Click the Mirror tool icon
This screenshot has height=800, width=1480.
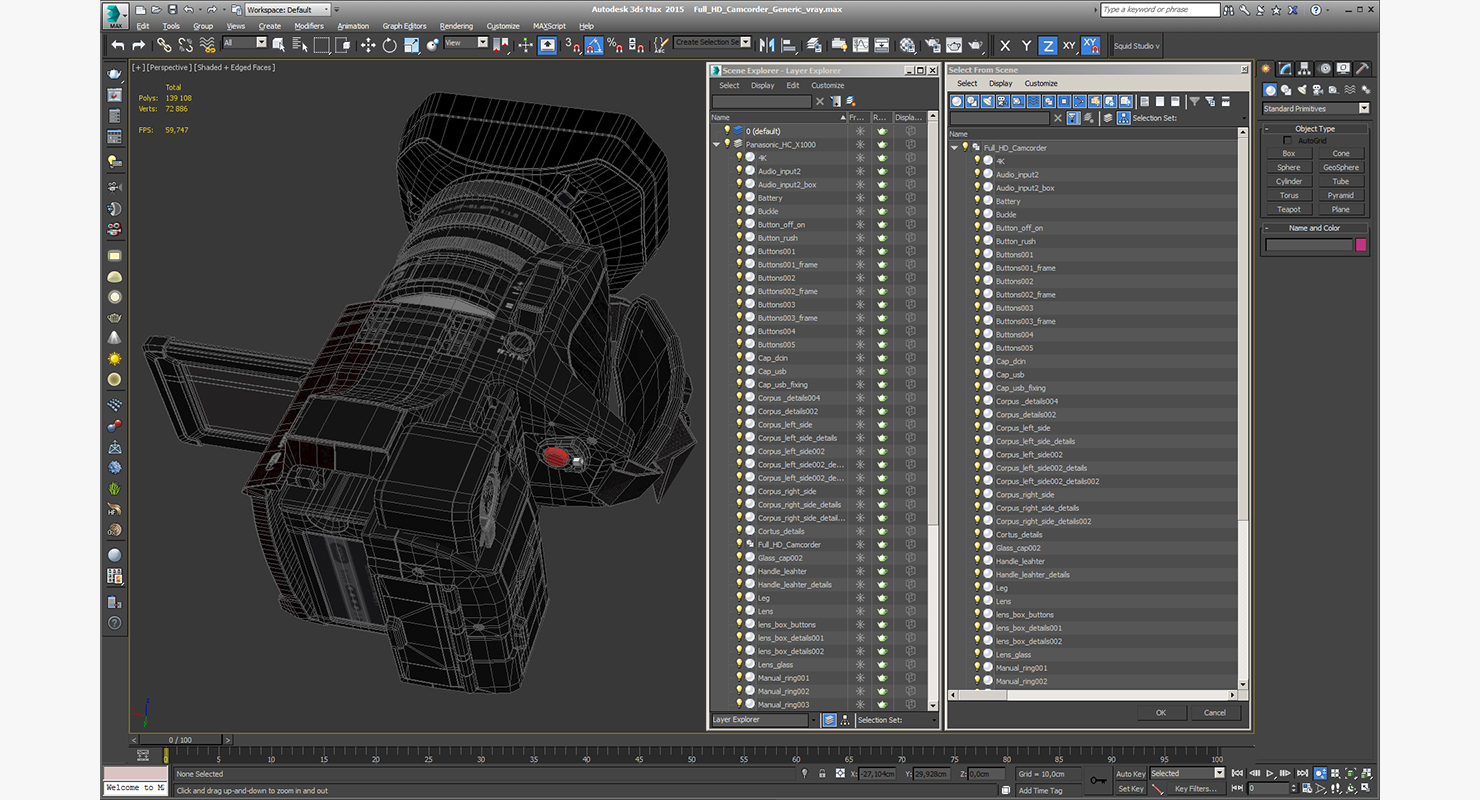click(767, 45)
